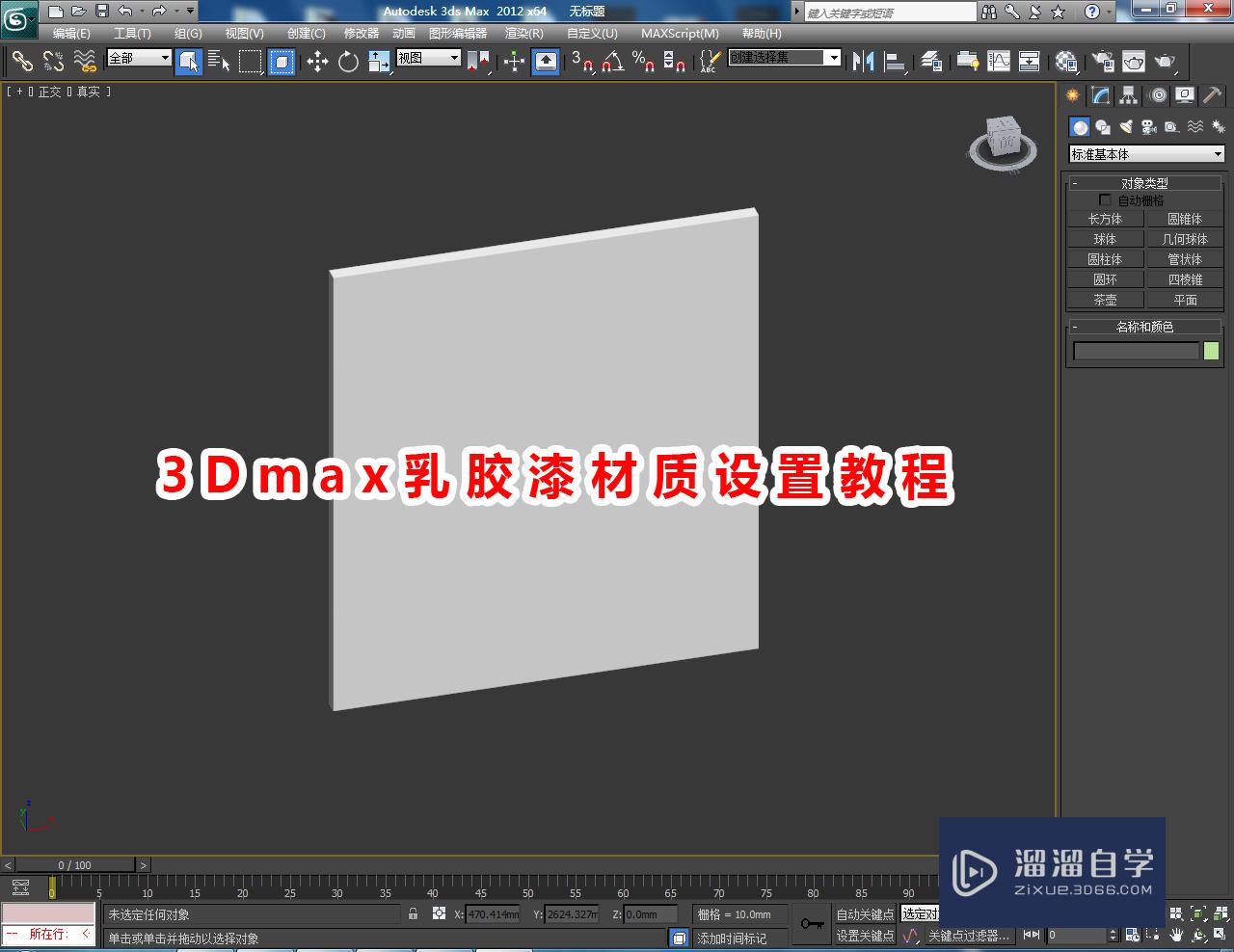This screenshot has height=952, width=1234.
Task: Open the 修改器 menu
Action: [362, 33]
